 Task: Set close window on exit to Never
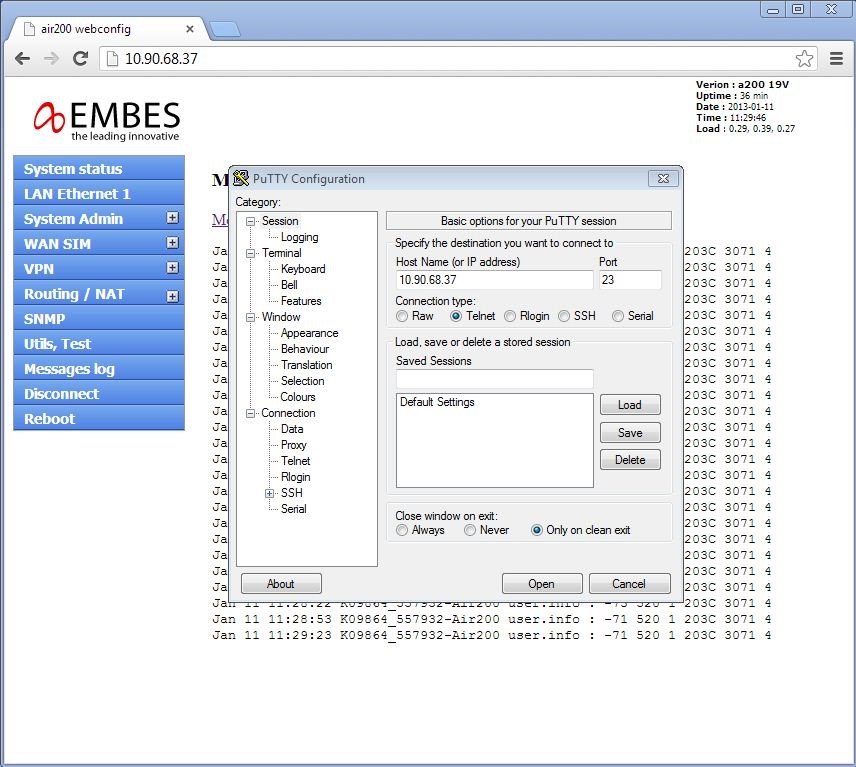(470, 530)
